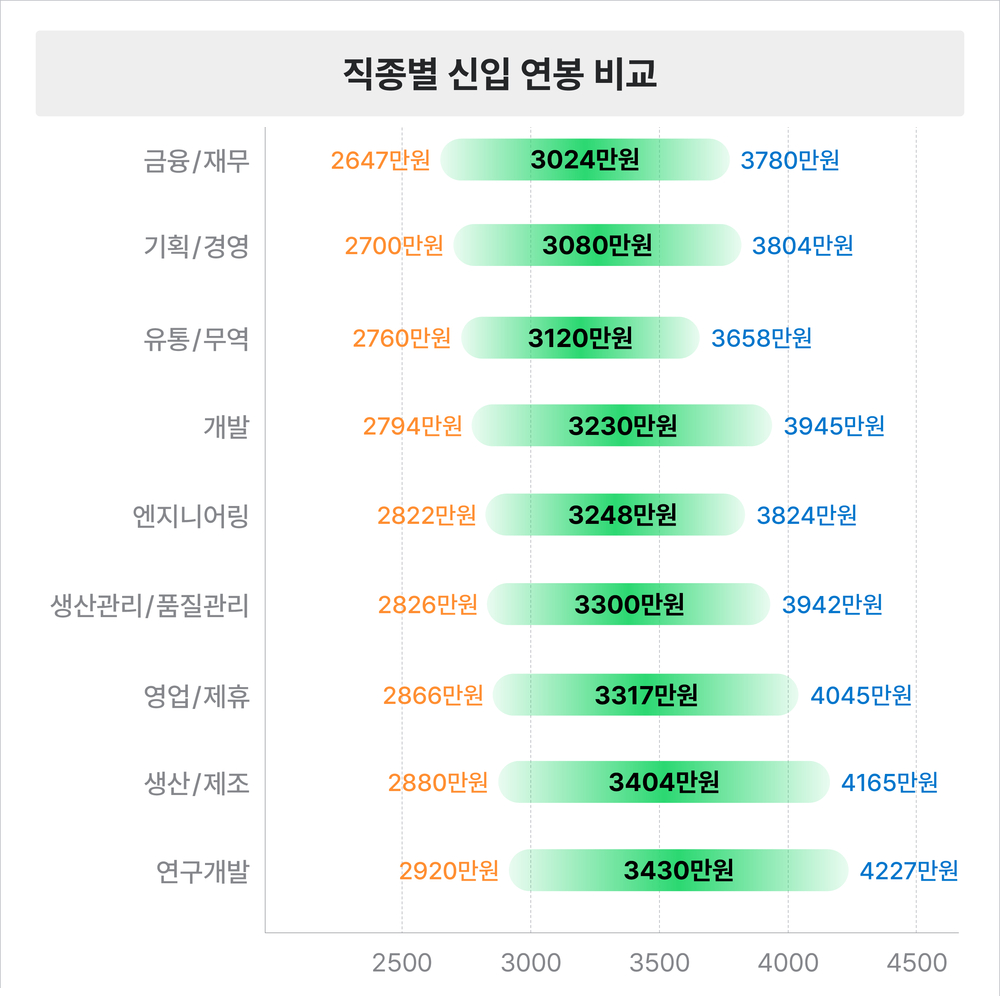Select the 영업/제휴 category label
This screenshot has height=996, width=1000.
[x=196, y=695]
